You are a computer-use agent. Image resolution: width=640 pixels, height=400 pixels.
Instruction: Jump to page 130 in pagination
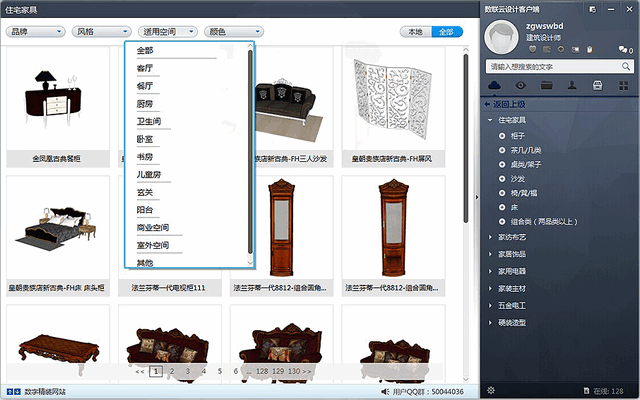click(294, 371)
